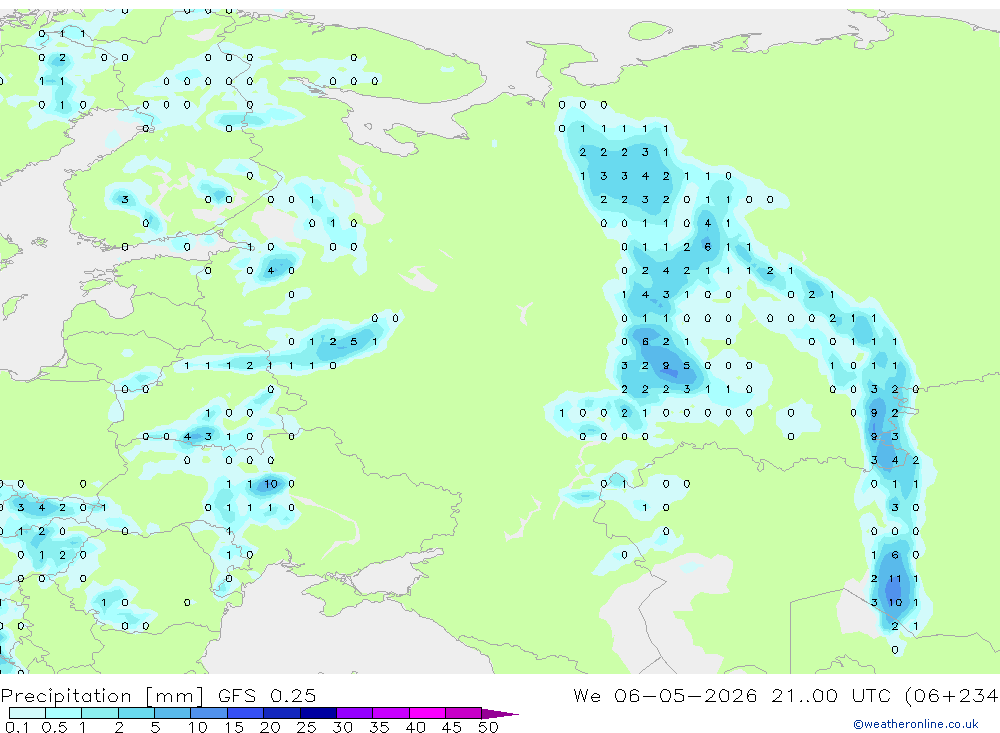This screenshot has height=733, width=1000.
Task: Select the '35' legend label
Action: click(379, 727)
